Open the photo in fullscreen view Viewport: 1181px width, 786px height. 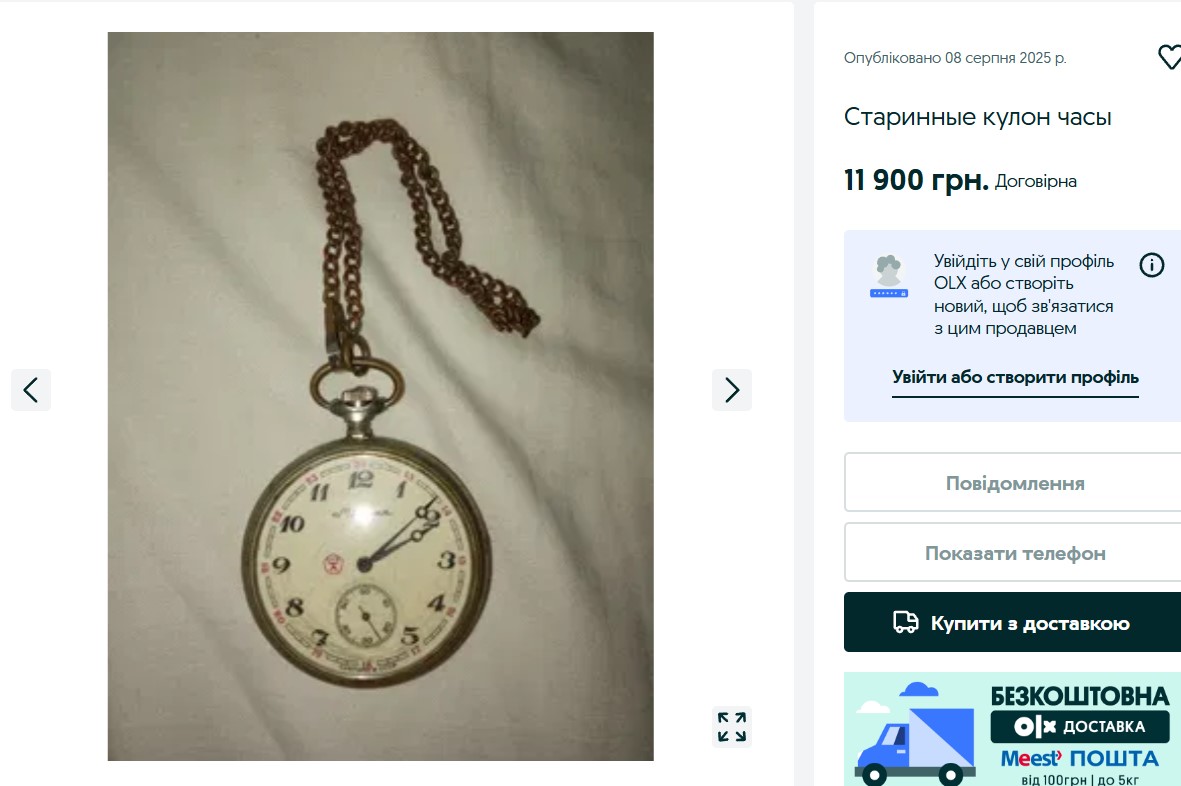(x=732, y=727)
